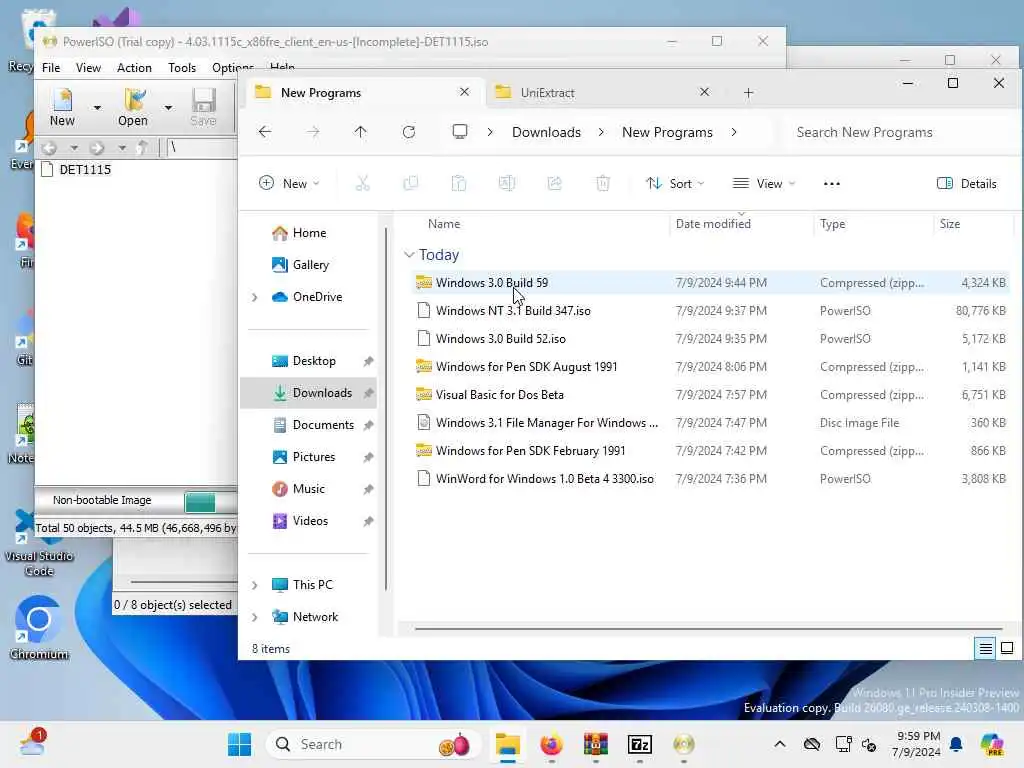
Task: Sort by the Size column header
Action: click(x=950, y=224)
